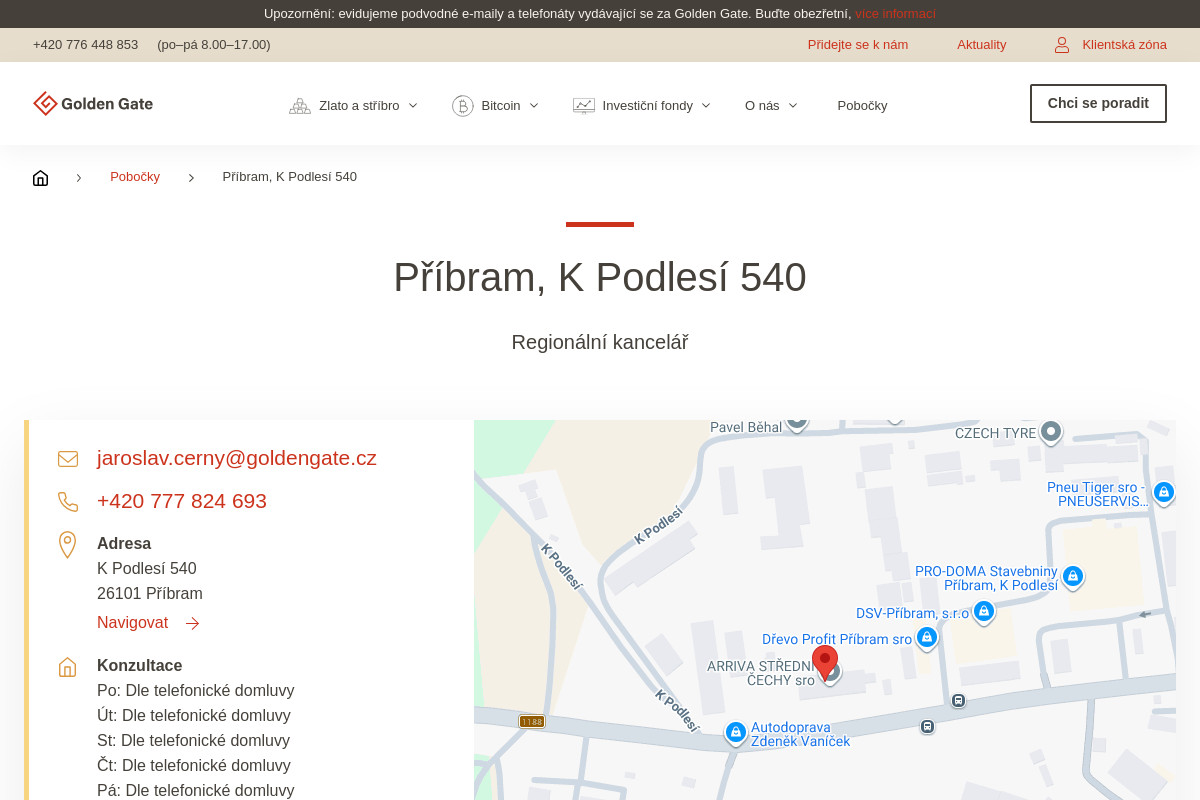1200x800 pixels.
Task: Click the K Podlesí 540 address line
Action: 147,569
